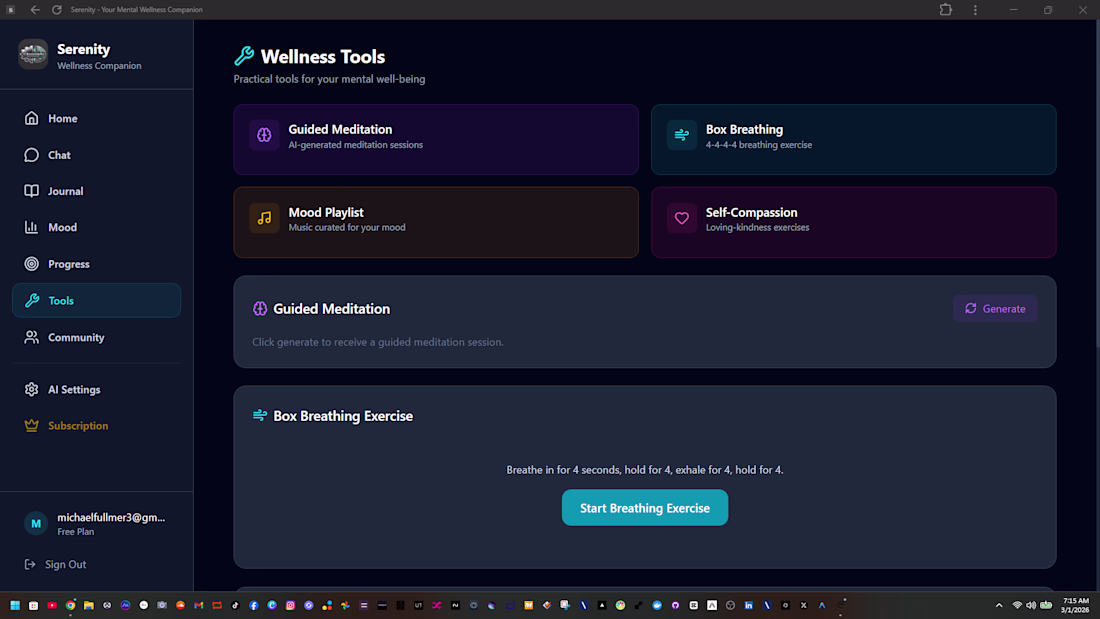Screen dimensions: 1100x619
Task: Click the Free Plan label
Action: pos(76,532)
